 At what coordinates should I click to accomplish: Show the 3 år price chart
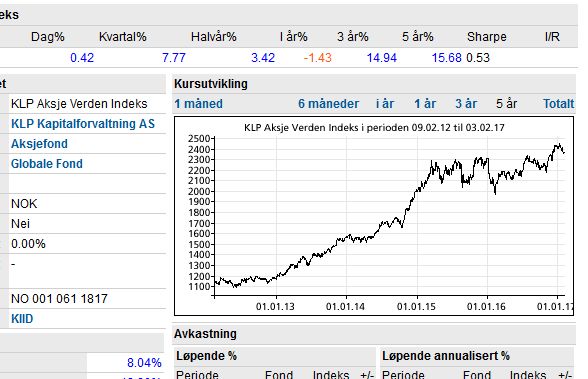pyautogui.click(x=466, y=104)
